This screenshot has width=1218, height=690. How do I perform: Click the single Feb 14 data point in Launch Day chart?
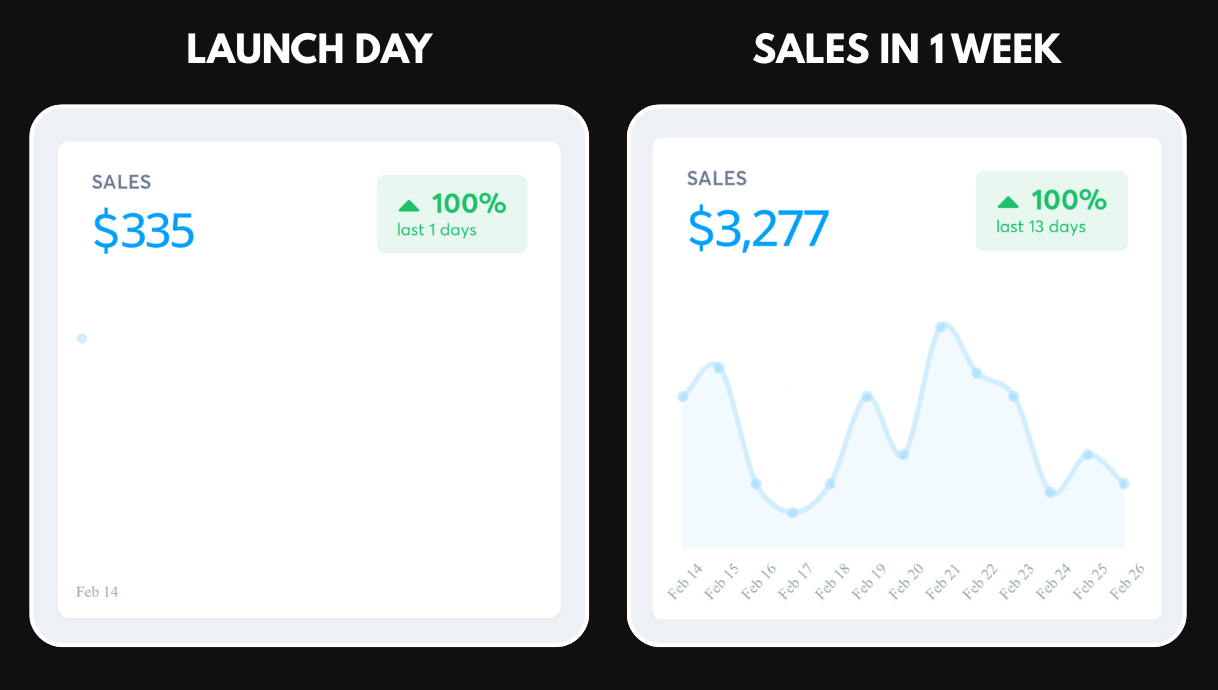click(82, 338)
